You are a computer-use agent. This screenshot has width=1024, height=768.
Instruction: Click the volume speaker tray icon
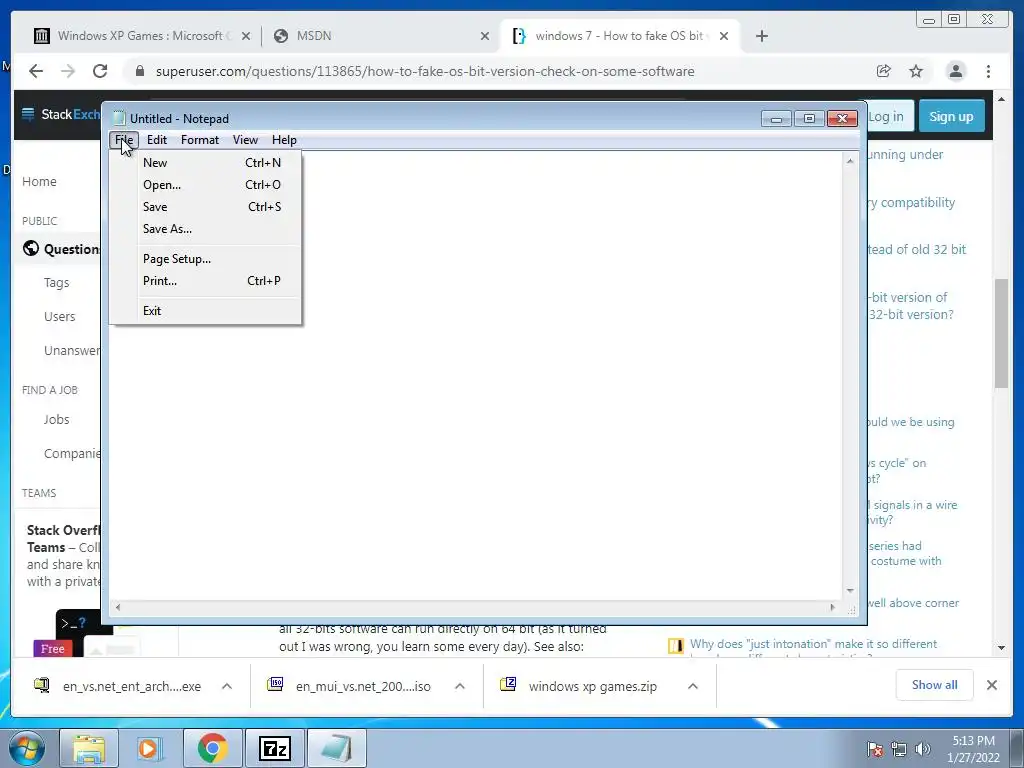point(923,749)
